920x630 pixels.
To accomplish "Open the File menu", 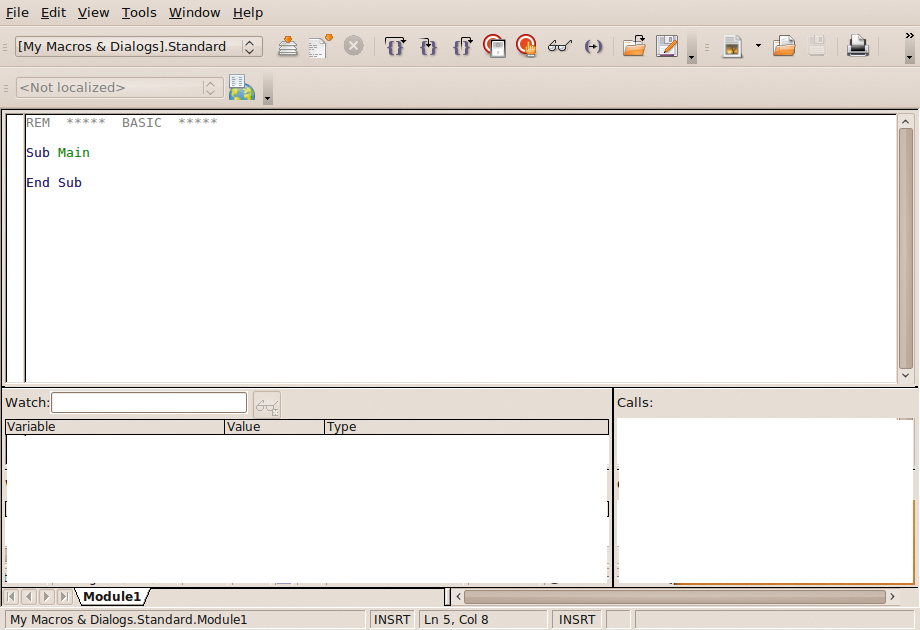I will [17, 12].
